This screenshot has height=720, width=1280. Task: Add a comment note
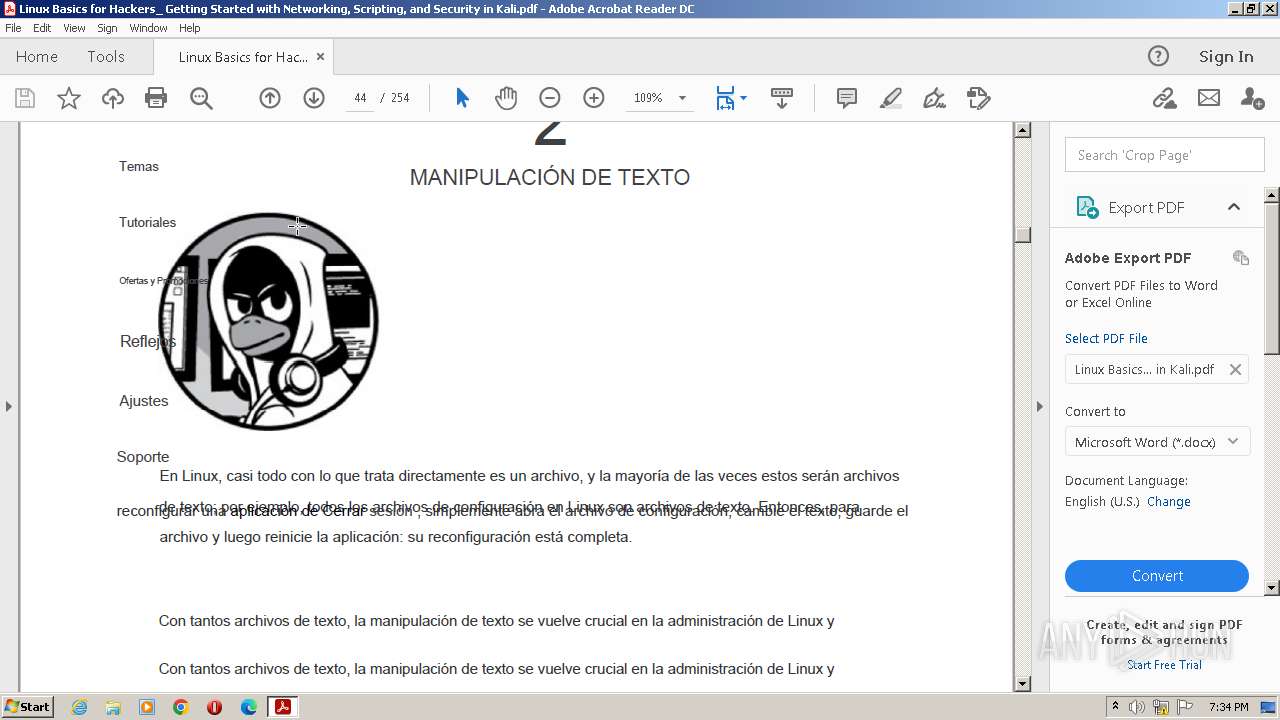coord(847,98)
